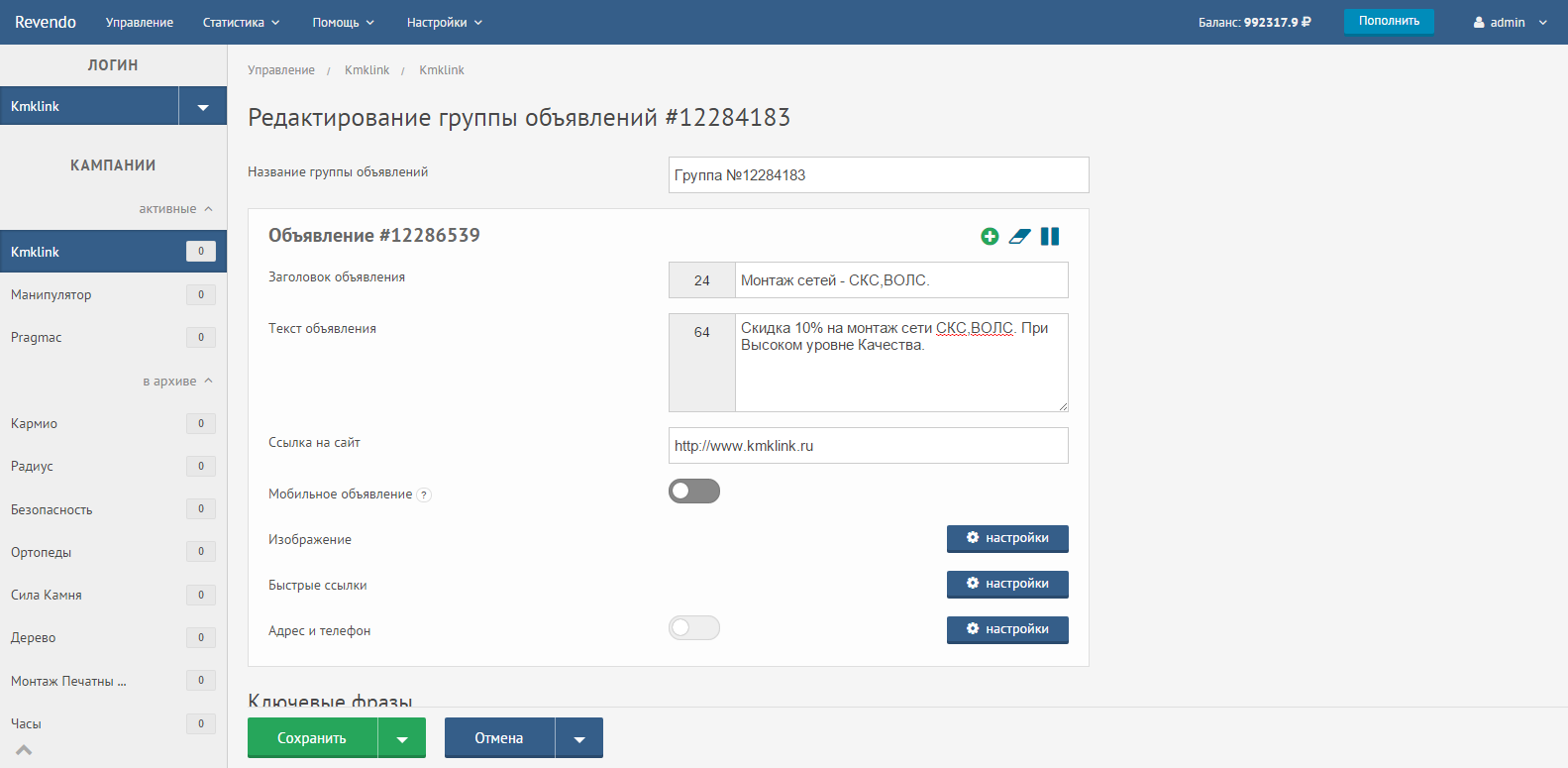The width and height of the screenshot is (1568, 768).
Task: Open Быстрые ссылки settings gear button
Action: point(1007,584)
